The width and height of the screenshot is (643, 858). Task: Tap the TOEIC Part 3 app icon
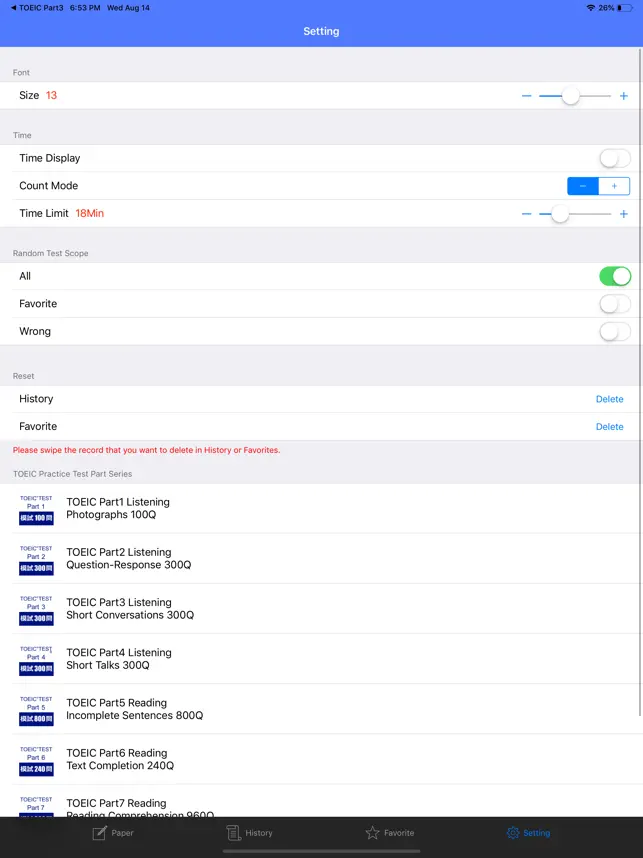point(36,610)
